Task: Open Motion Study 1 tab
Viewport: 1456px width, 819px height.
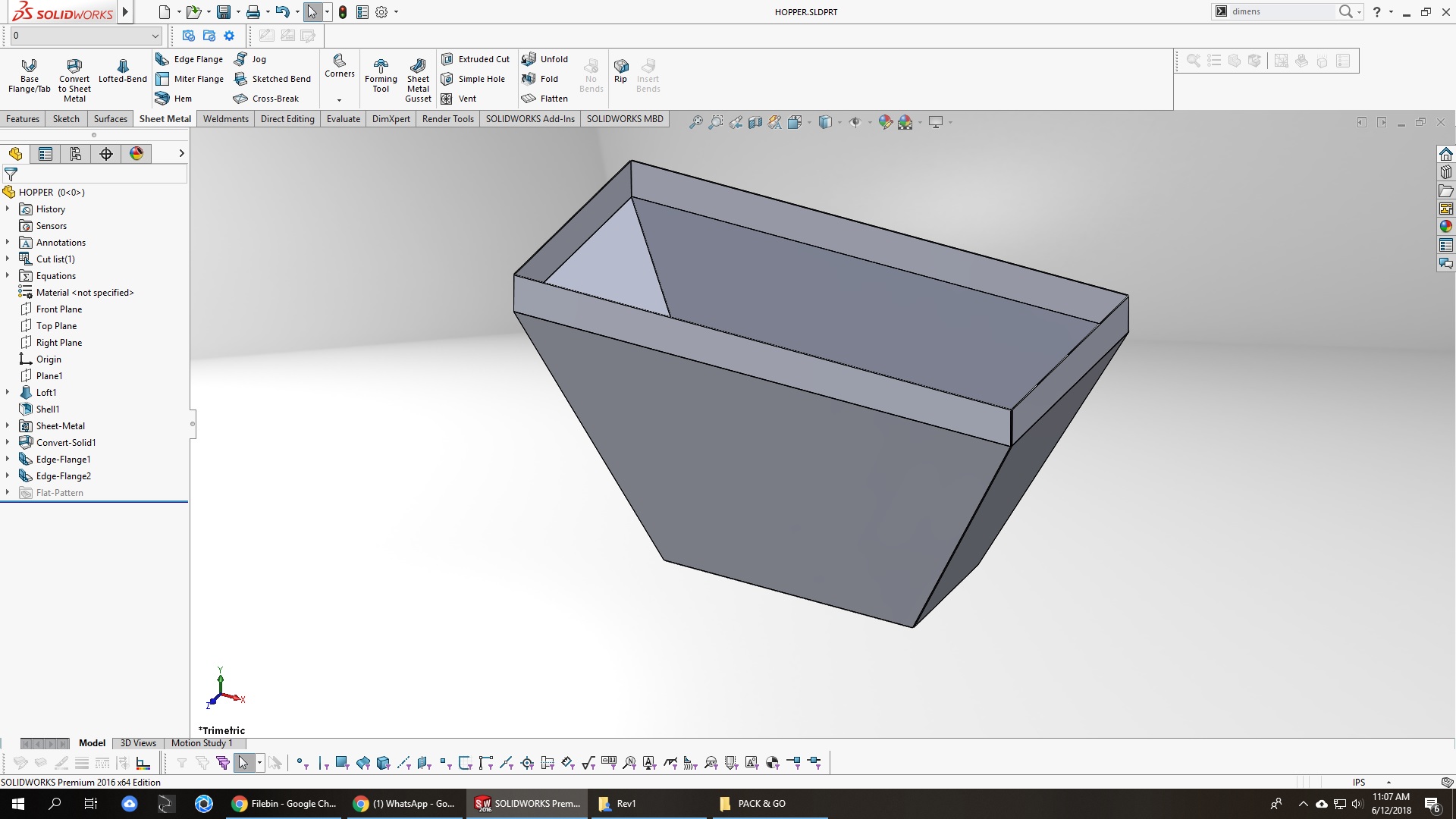Action: tap(202, 743)
